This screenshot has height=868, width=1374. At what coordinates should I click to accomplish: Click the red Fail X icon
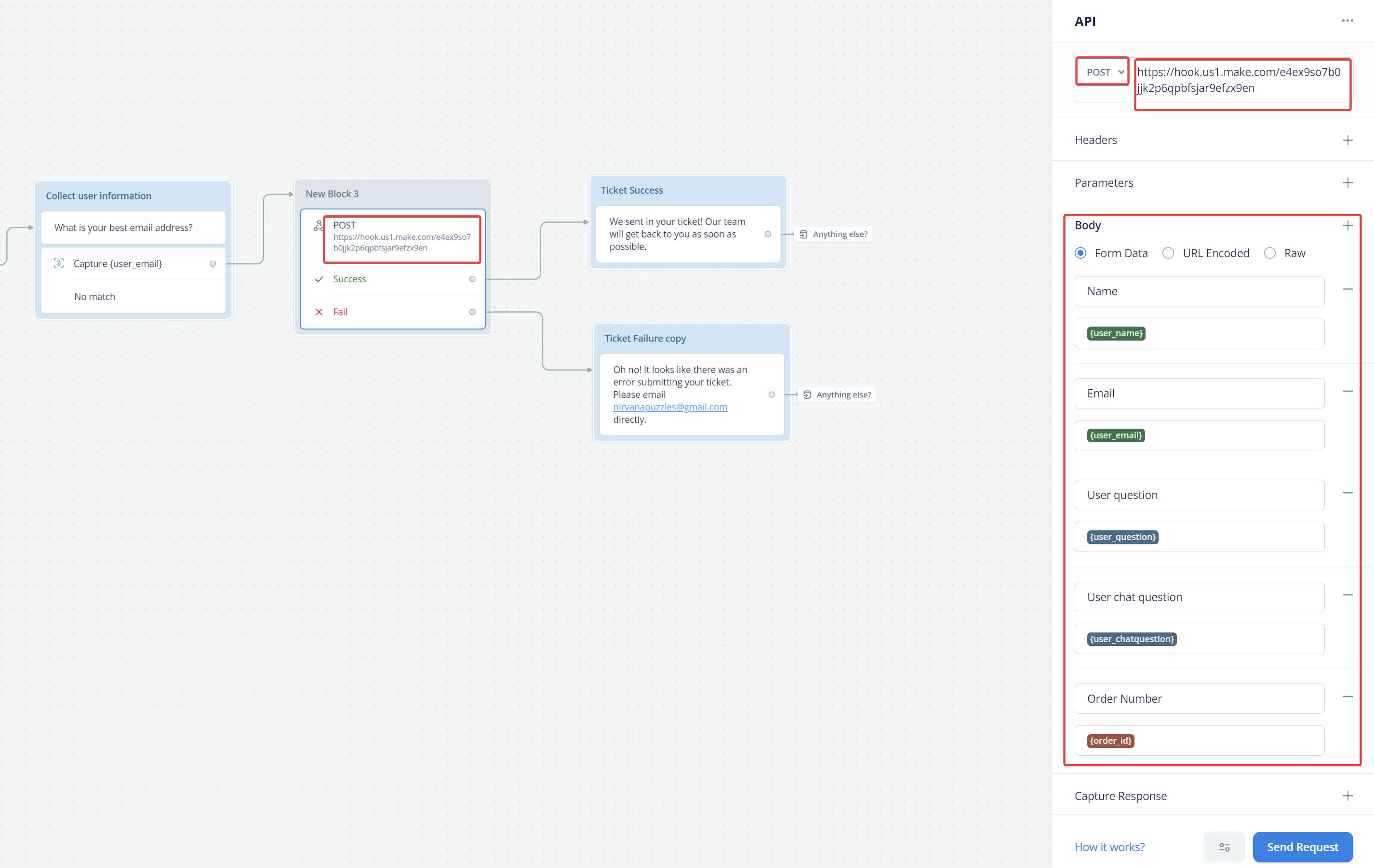[x=319, y=312]
